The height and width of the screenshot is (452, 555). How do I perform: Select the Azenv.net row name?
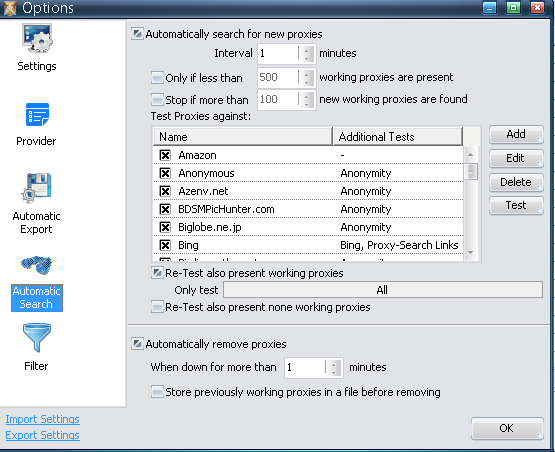click(203, 191)
